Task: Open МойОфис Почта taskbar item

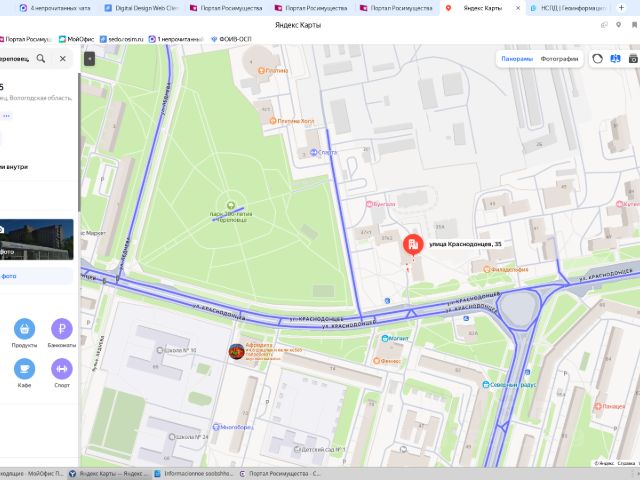Action: 33,473
